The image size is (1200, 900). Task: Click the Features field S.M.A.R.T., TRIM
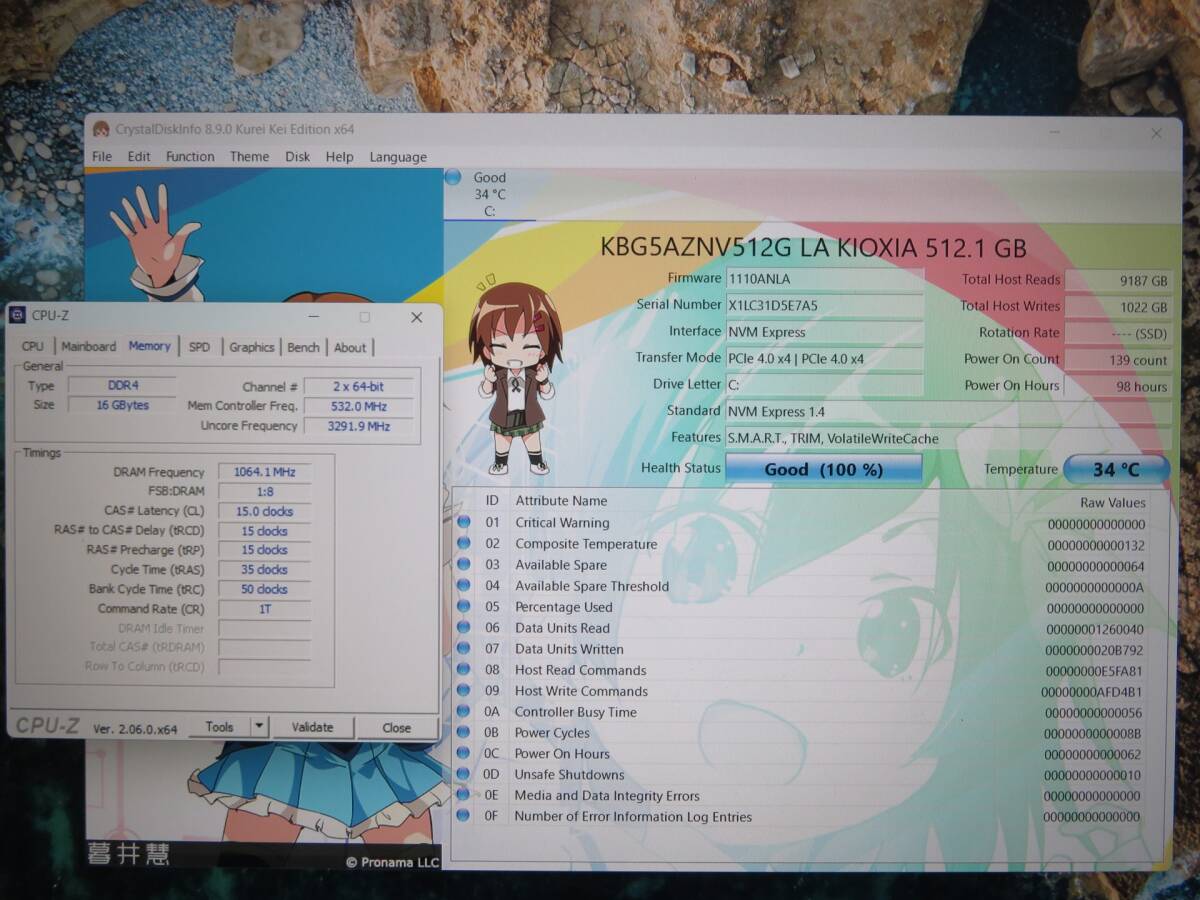[948, 438]
